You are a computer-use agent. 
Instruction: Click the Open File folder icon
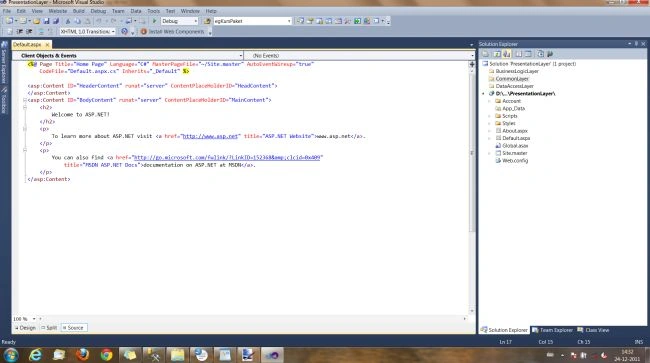tap(36, 21)
